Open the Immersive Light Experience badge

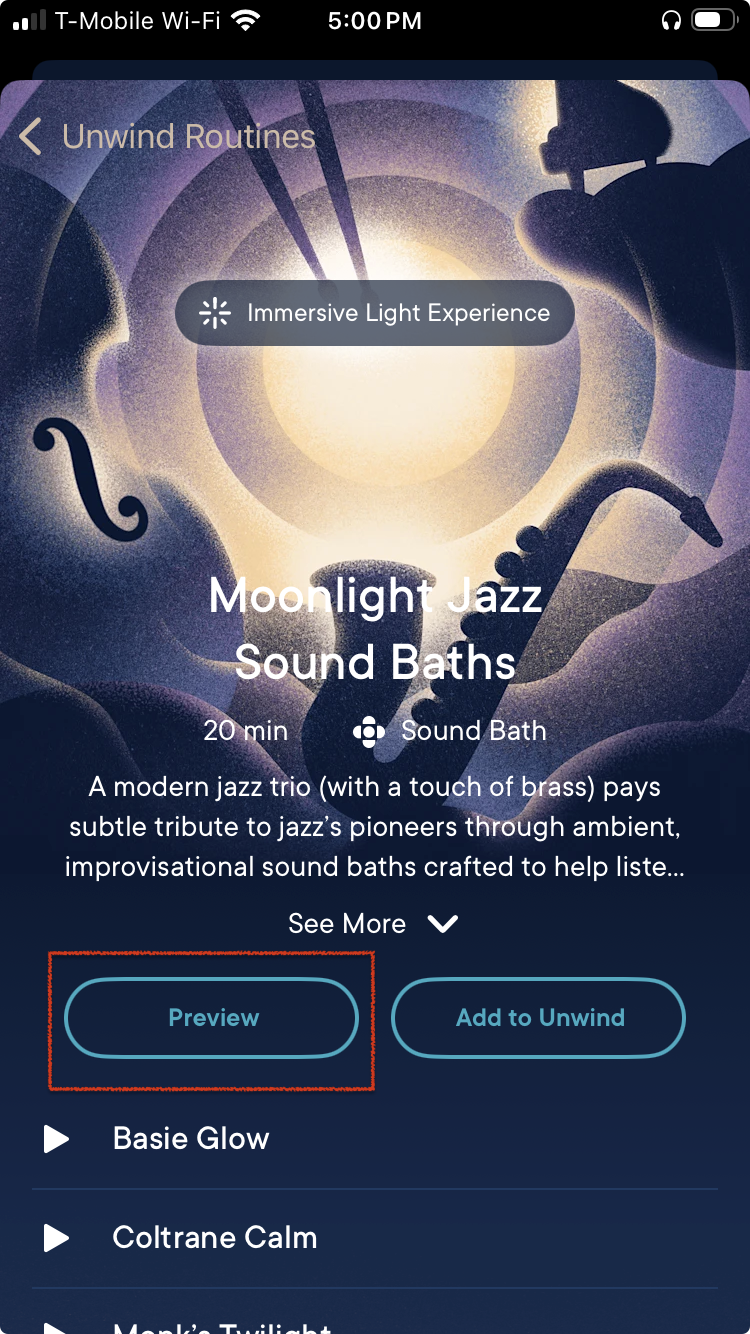point(375,313)
